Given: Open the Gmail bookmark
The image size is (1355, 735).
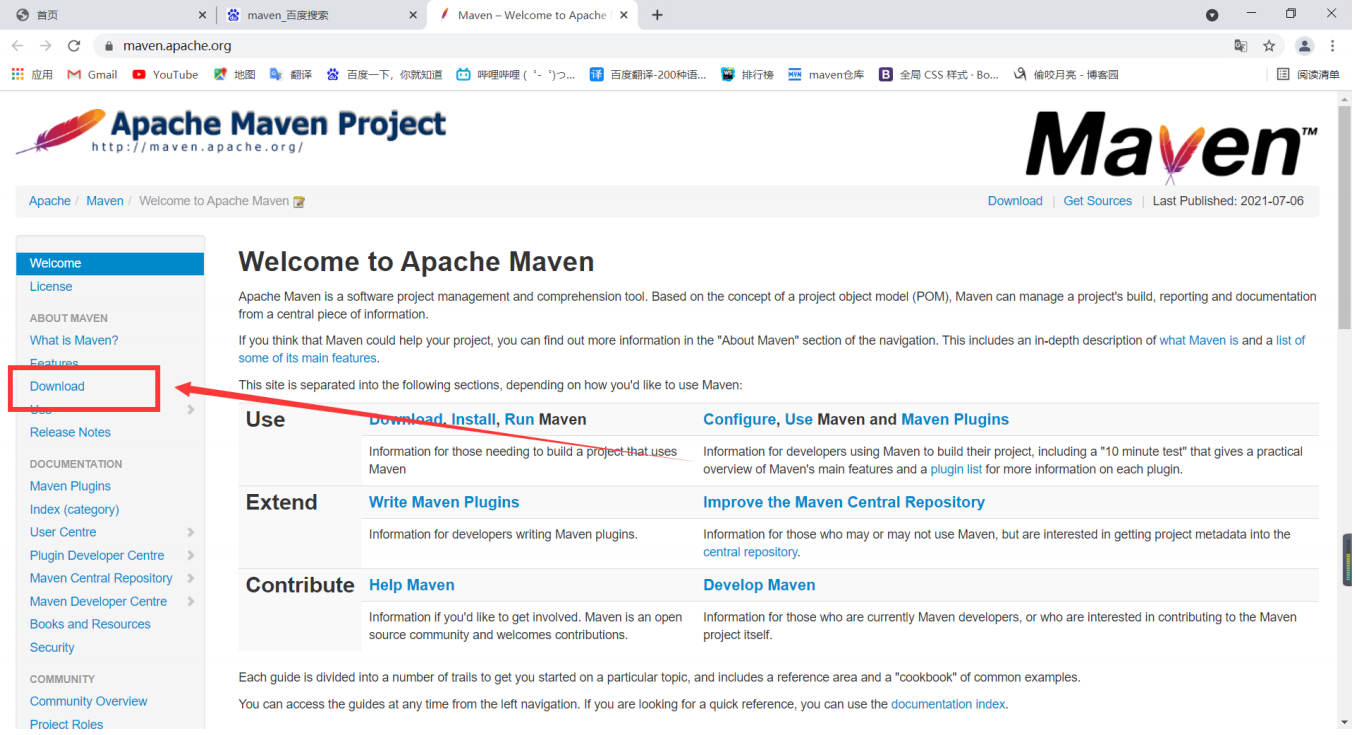Looking at the screenshot, I should click(x=92, y=74).
